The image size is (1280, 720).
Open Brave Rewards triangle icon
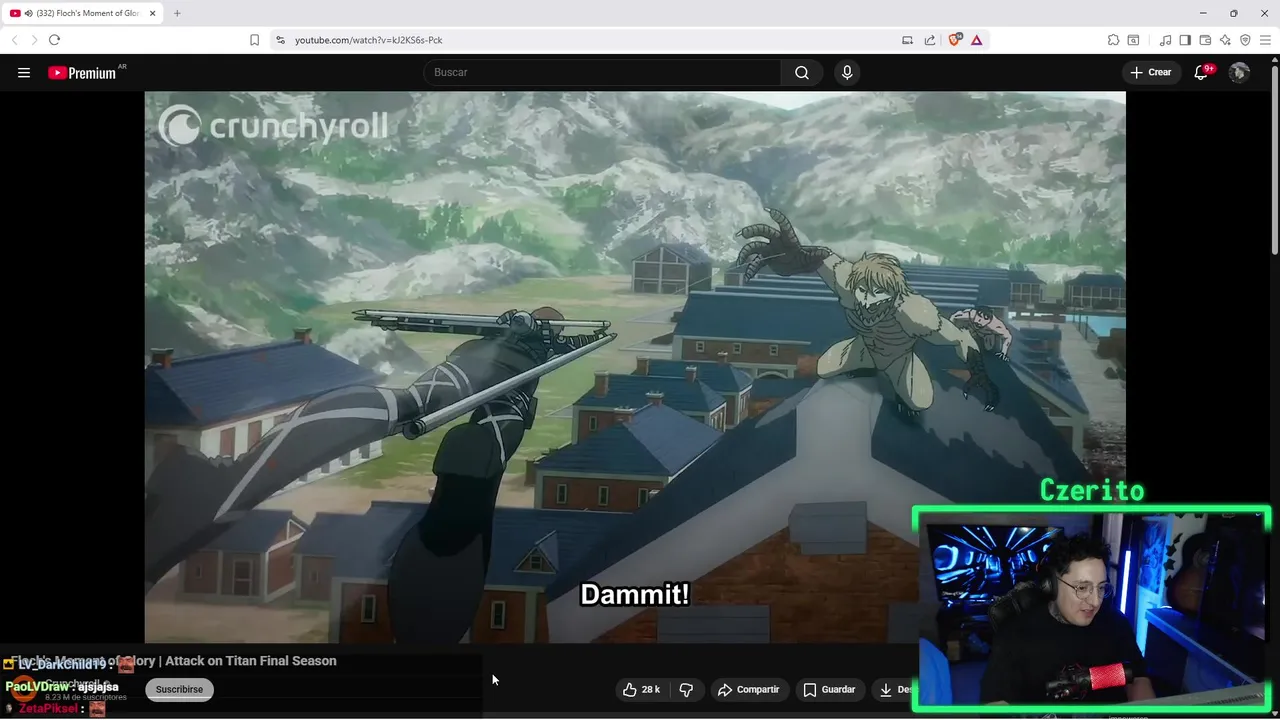tap(976, 40)
